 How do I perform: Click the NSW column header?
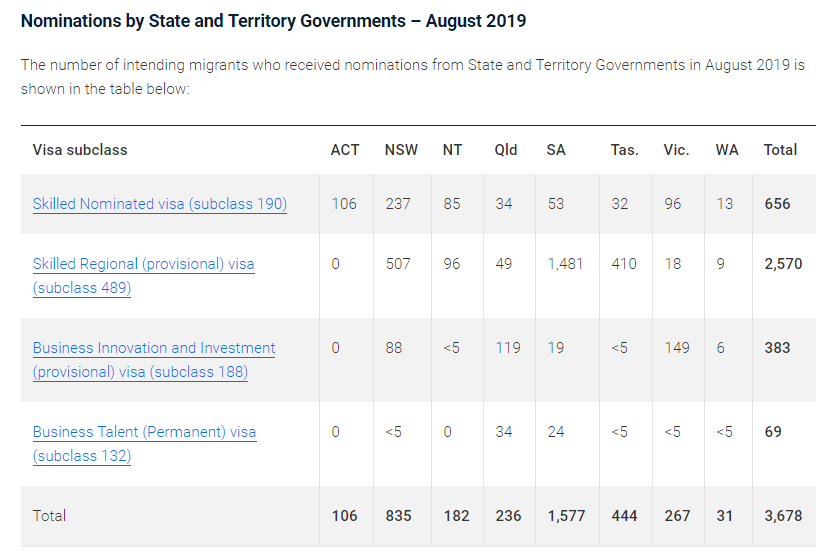coord(401,150)
